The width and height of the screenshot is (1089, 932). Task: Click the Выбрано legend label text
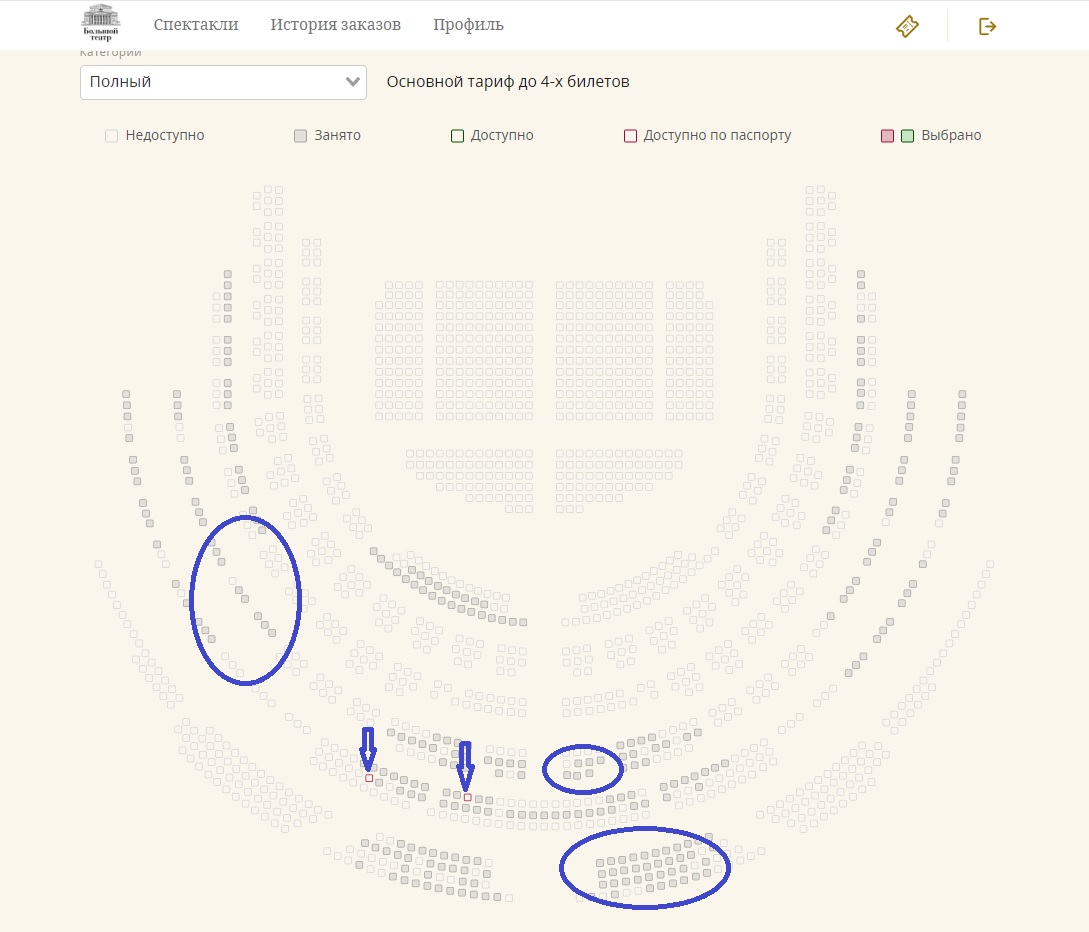point(951,136)
